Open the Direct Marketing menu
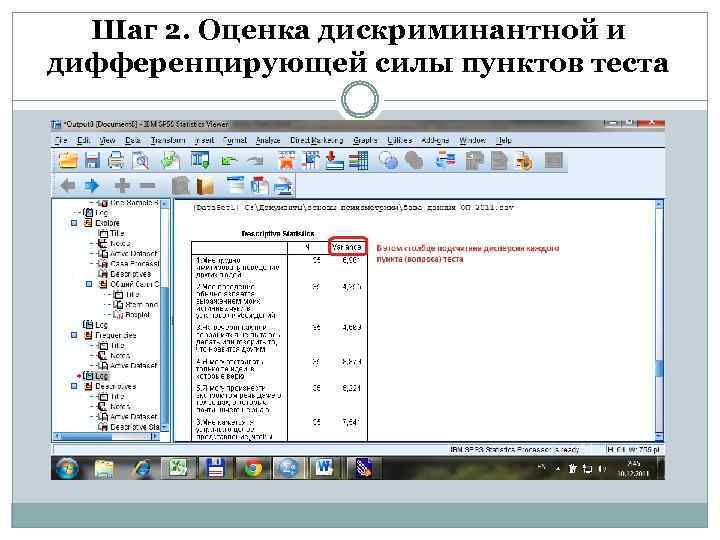This screenshot has height=540, width=720. [x=316, y=141]
